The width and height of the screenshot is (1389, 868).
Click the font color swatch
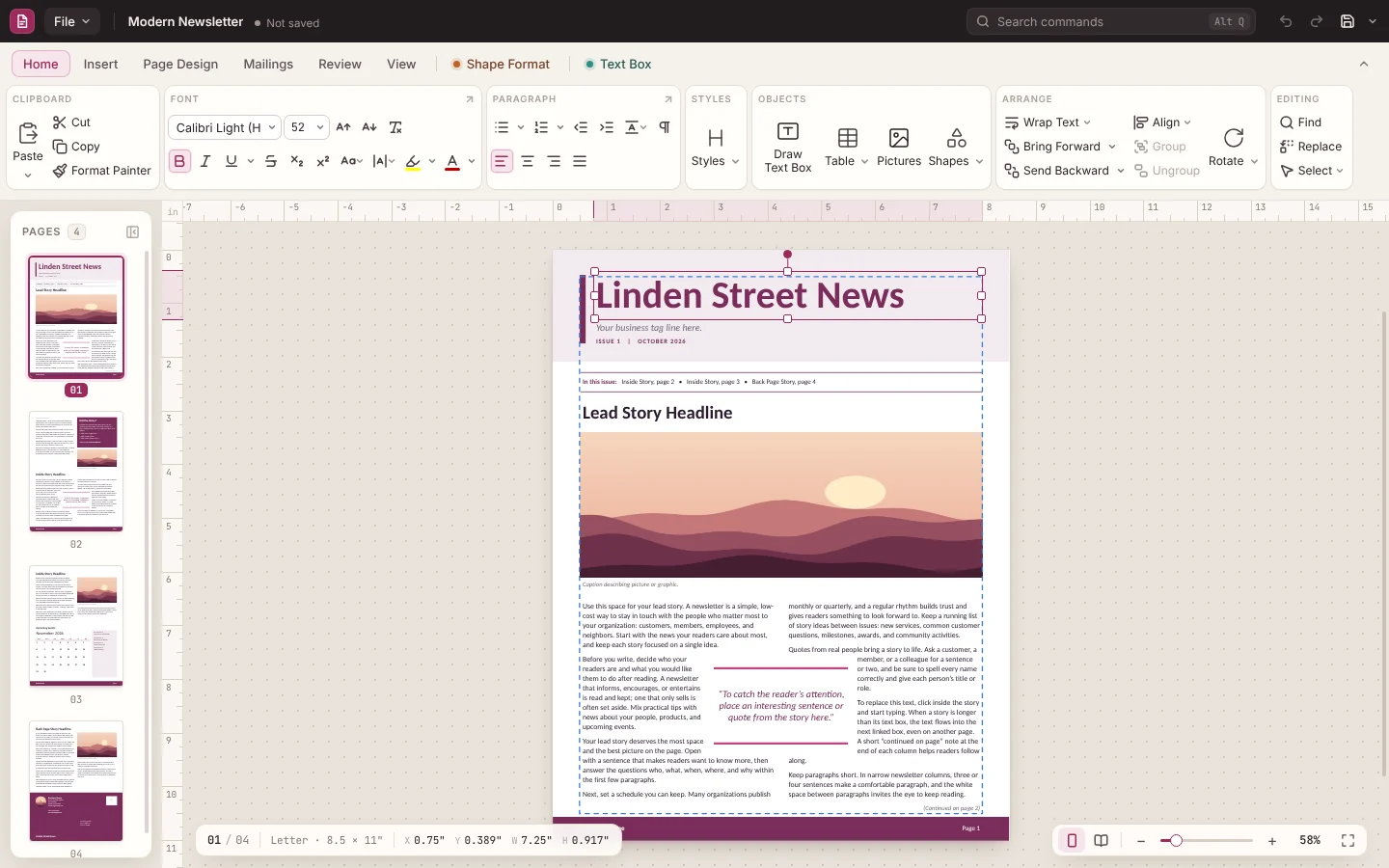pos(452,161)
